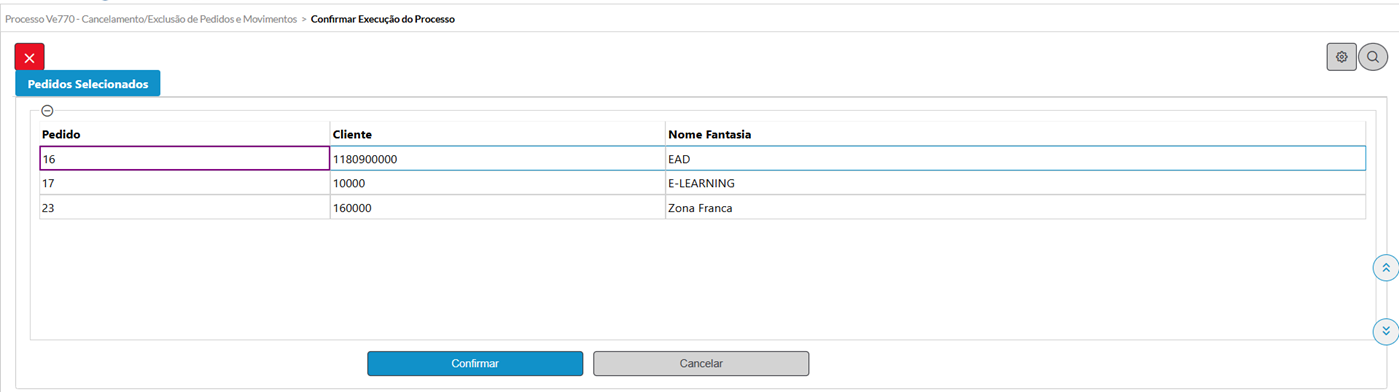This screenshot has height=392, width=1399.
Task: Select the Pedidos Selecionados tab
Action: [x=88, y=84]
